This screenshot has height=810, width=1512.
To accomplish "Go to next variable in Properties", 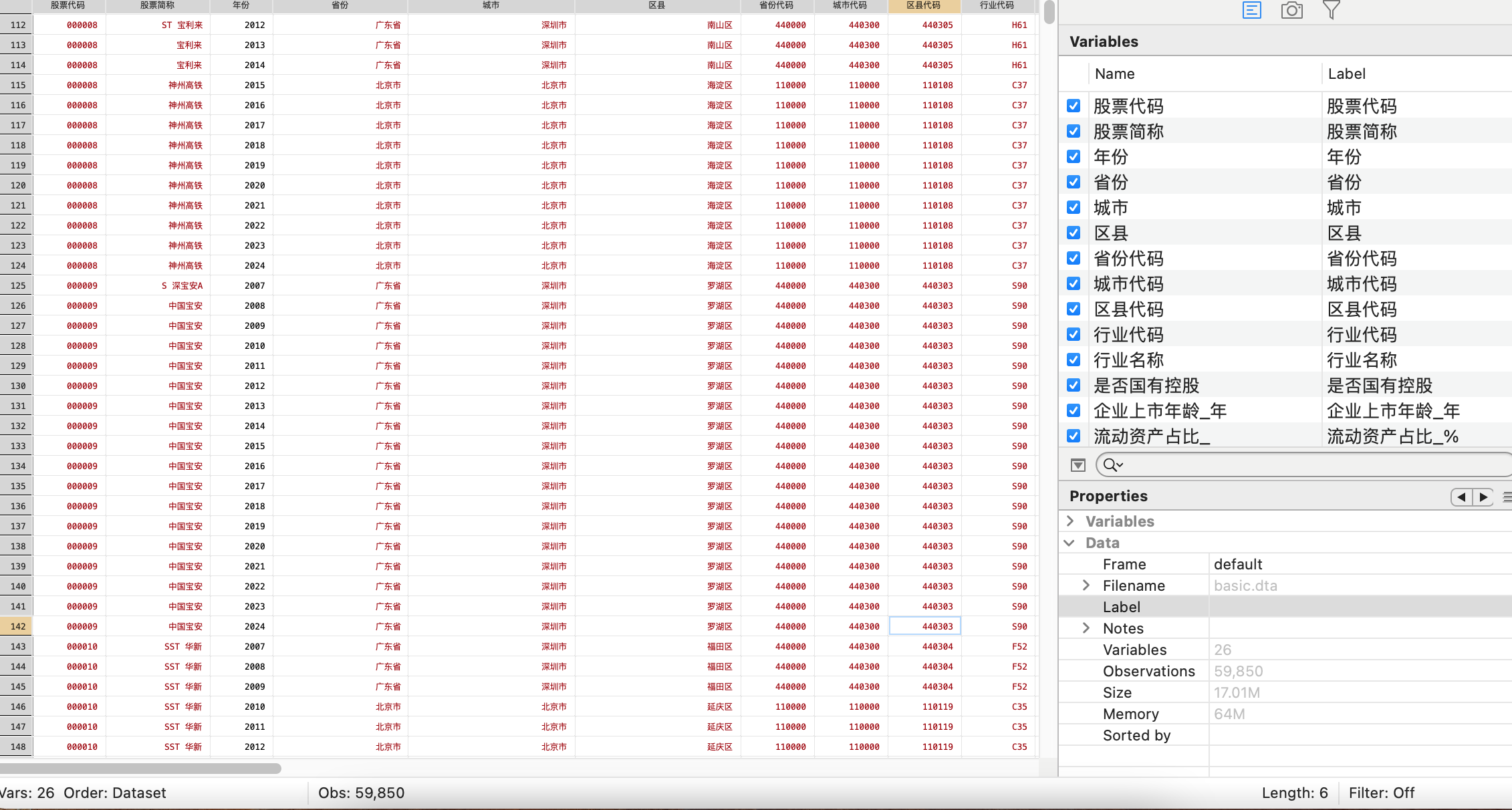I will (1483, 497).
